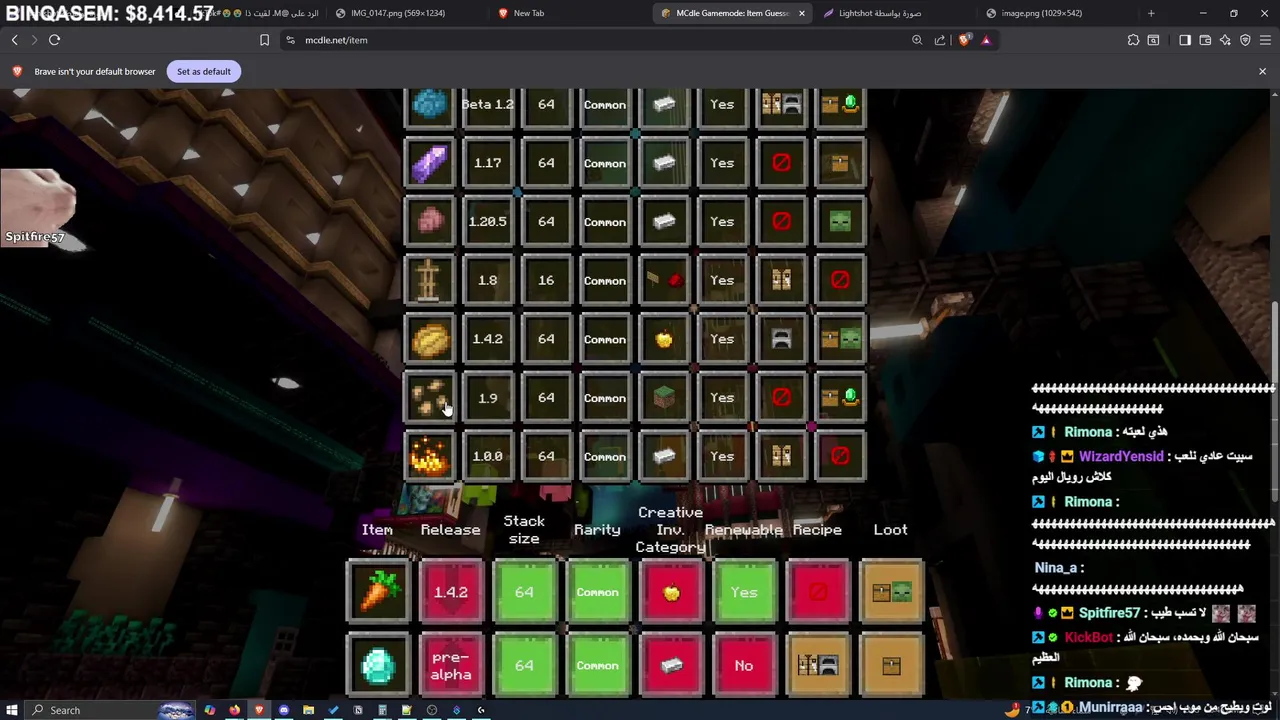Image resolution: width=1280 pixels, height=720 pixels.
Task: Share this page icon
Action: [940, 40]
